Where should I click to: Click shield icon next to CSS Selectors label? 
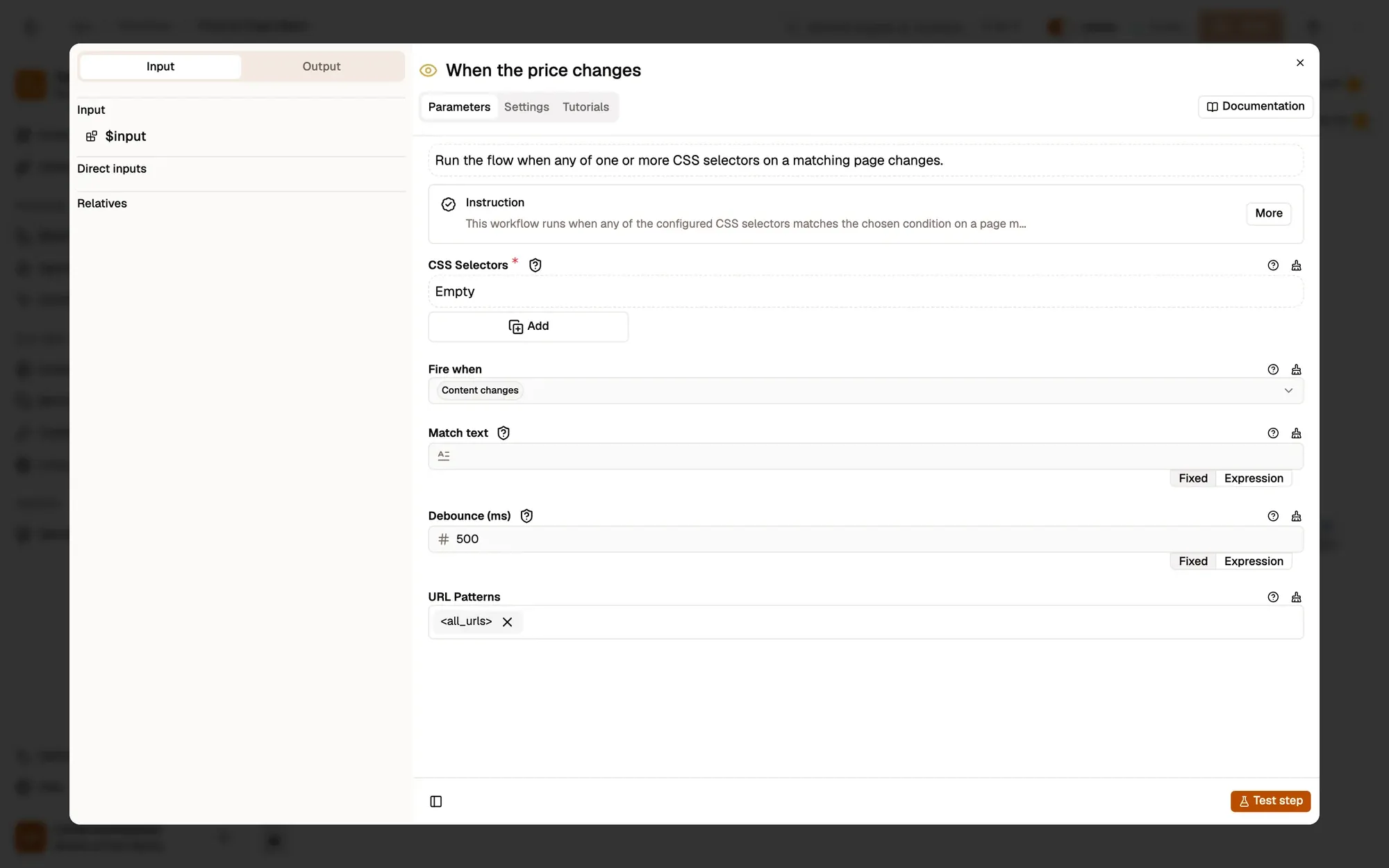(x=535, y=265)
